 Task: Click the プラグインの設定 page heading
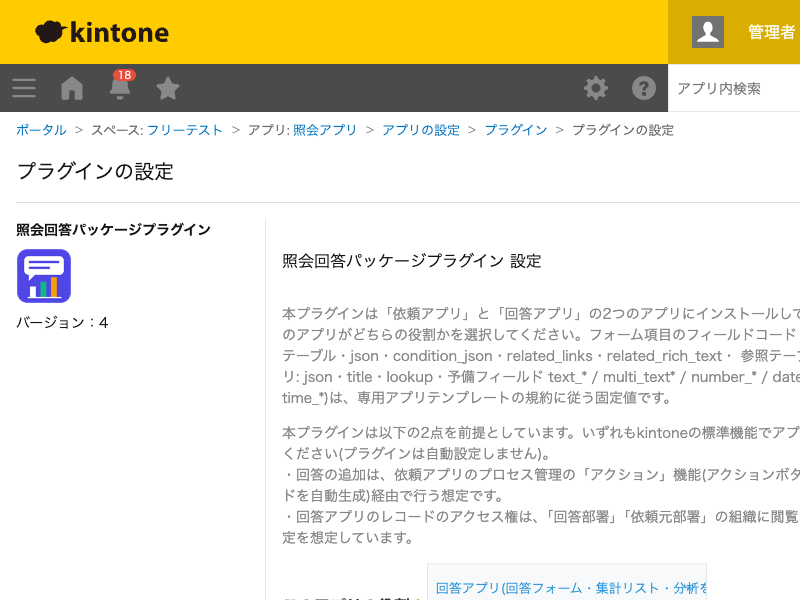[95, 171]
